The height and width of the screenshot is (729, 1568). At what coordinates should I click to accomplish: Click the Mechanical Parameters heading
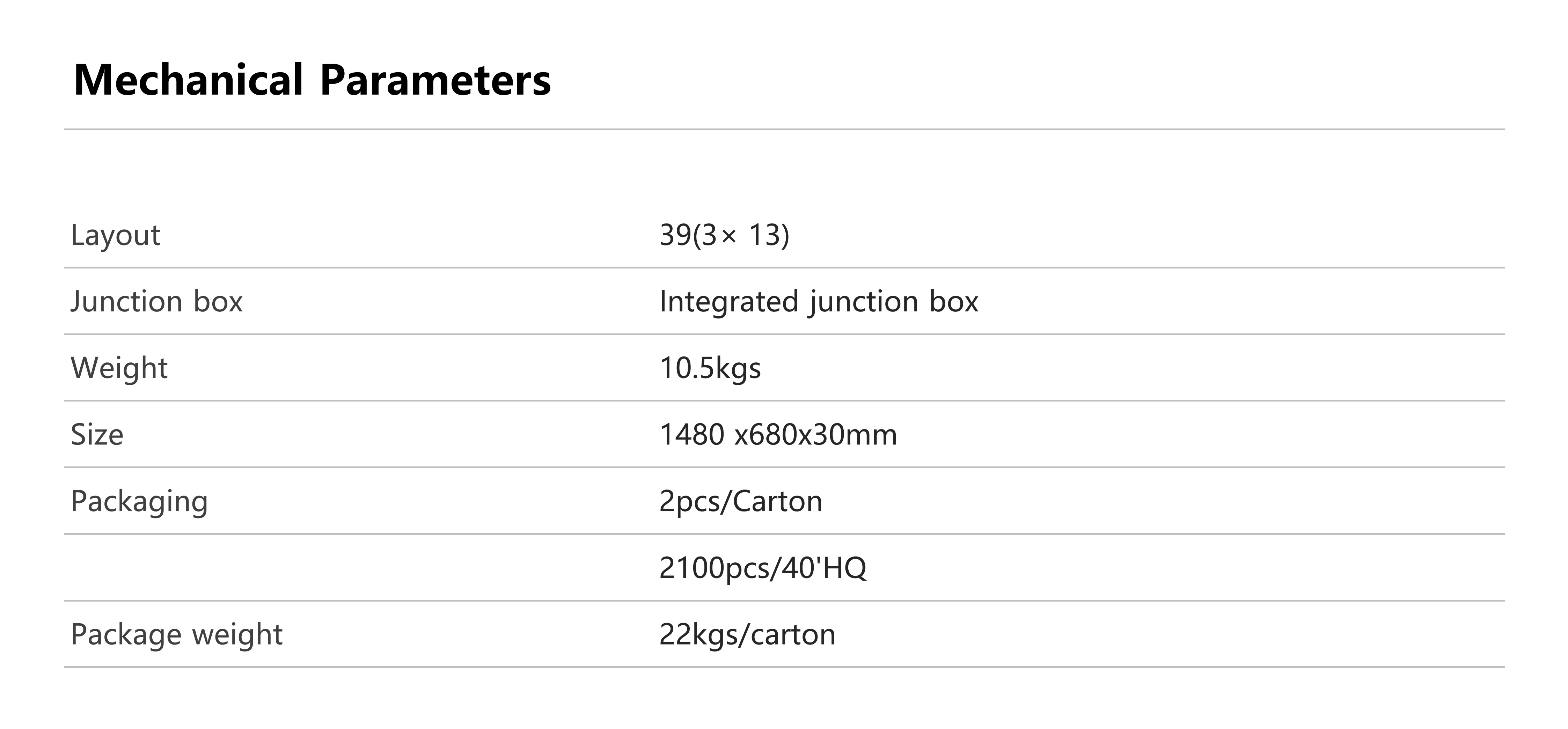pyautogui.click(x=312, y=80)
